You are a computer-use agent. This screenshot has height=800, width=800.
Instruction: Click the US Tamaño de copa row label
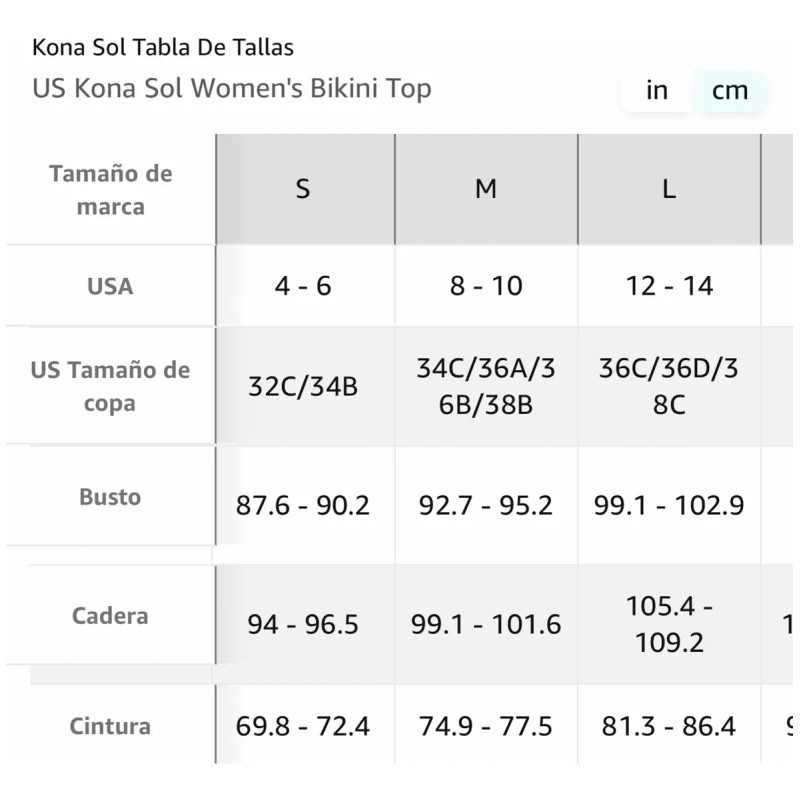[112, 385]
